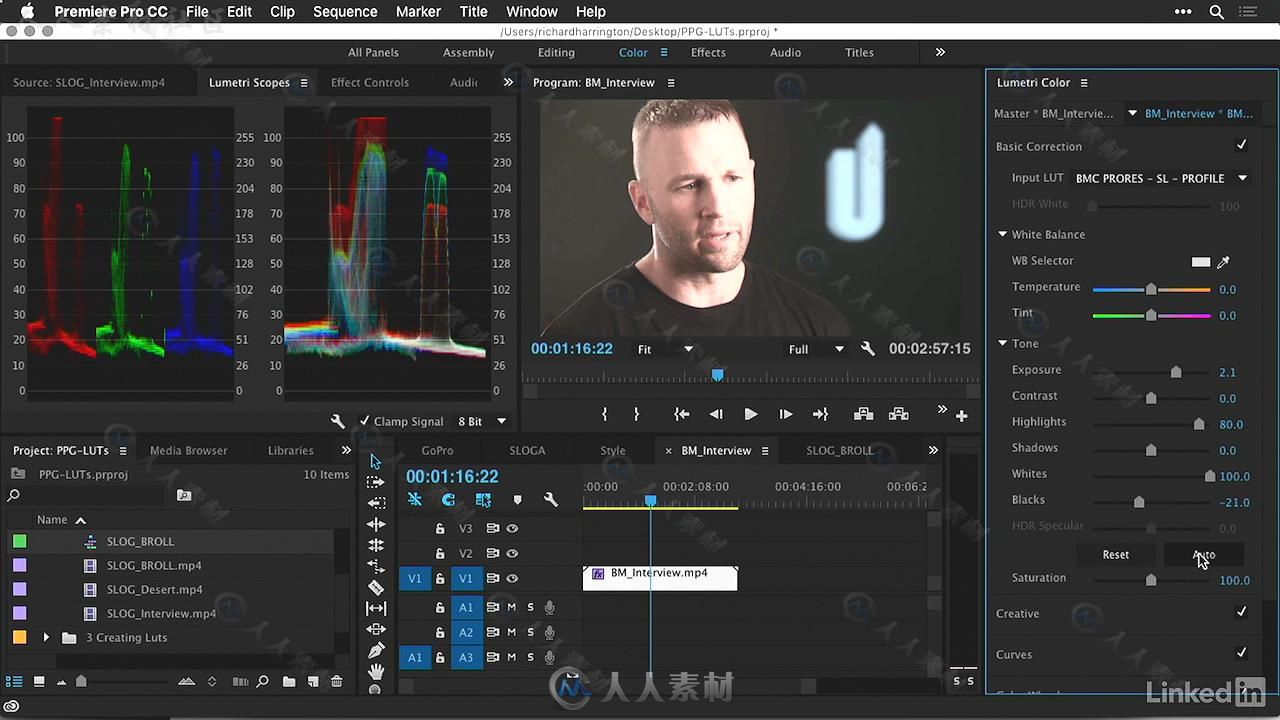Viewport: 1280px width, 720px height.
Task: Toggle the Curves section checkbox
Action: pos(1241,653)
